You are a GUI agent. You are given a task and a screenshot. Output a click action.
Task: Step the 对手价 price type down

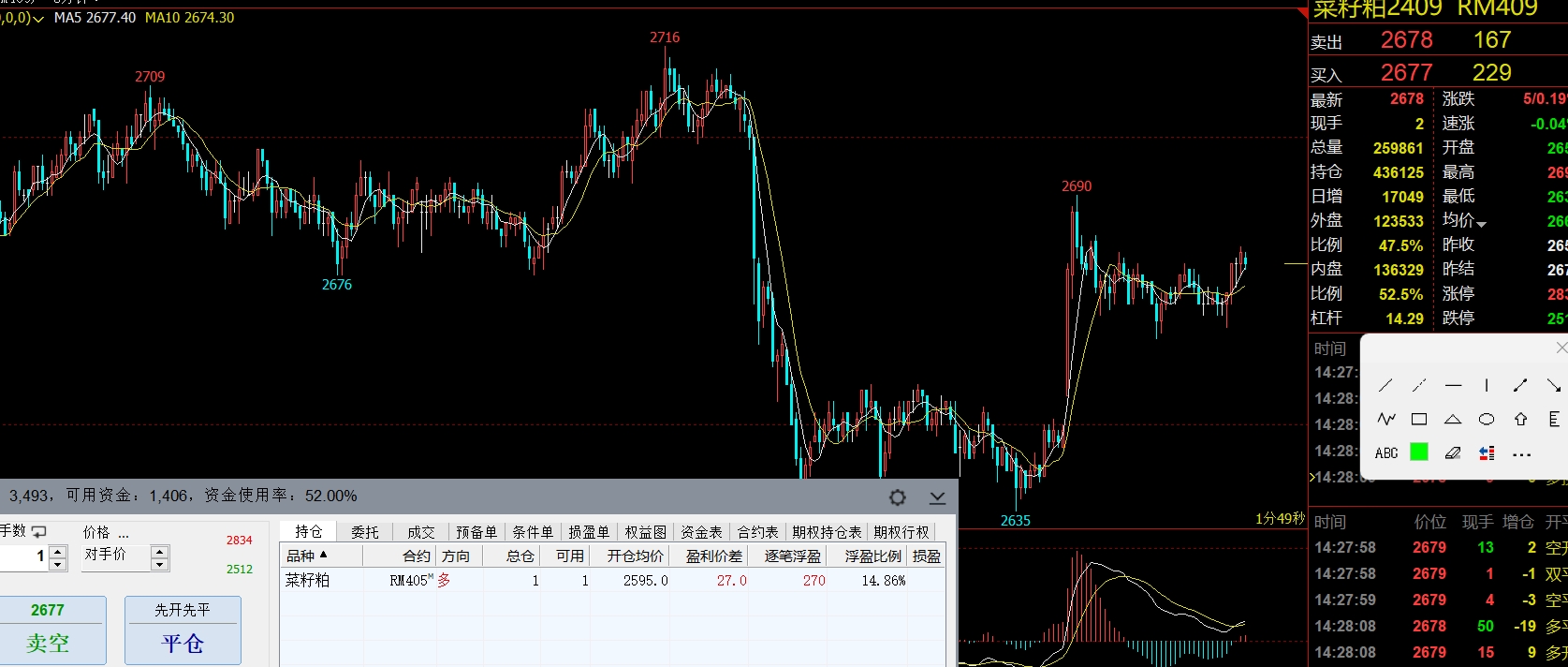(x=160, y=564)
